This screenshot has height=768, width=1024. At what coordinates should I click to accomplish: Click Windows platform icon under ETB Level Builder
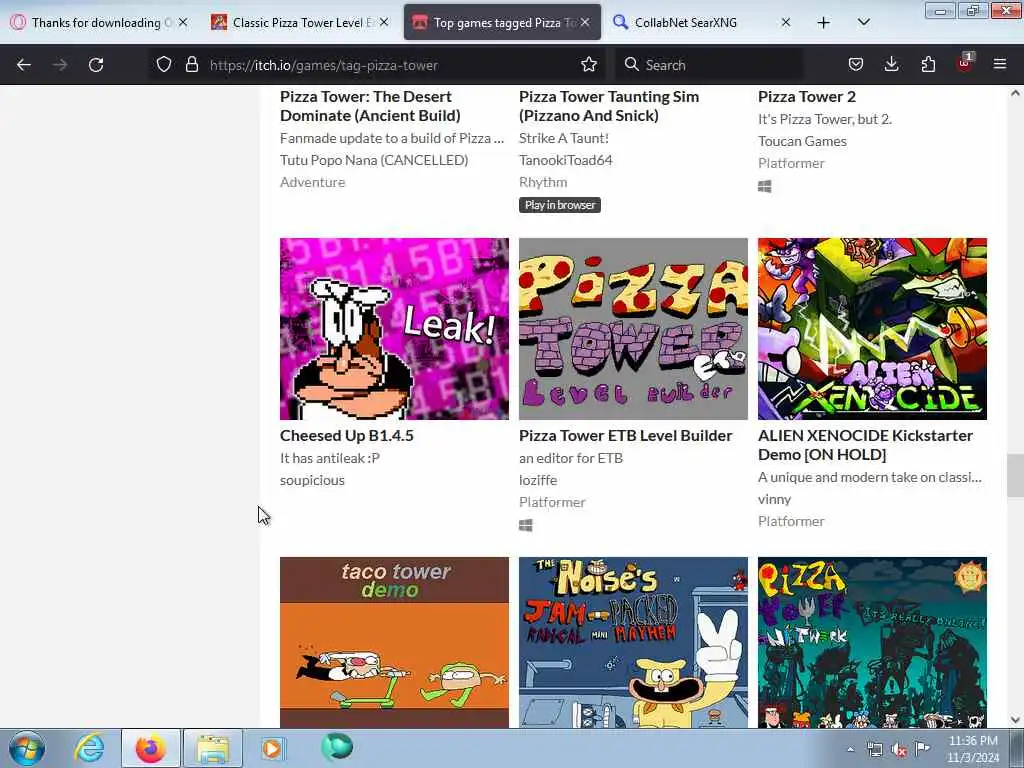pos(526,525)
